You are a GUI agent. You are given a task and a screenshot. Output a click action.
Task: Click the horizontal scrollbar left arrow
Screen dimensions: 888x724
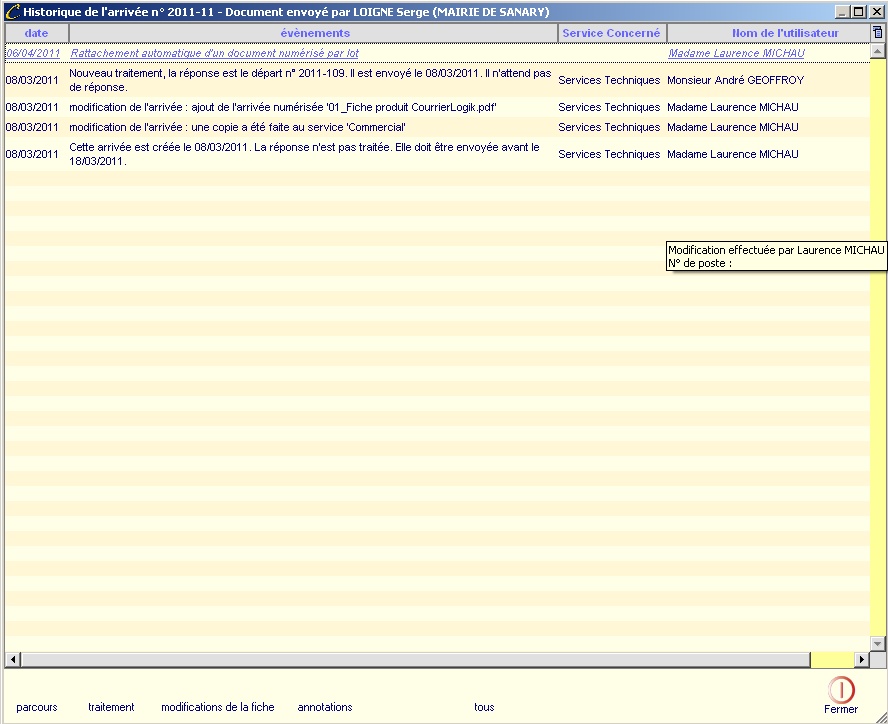[x=12, y=660]
